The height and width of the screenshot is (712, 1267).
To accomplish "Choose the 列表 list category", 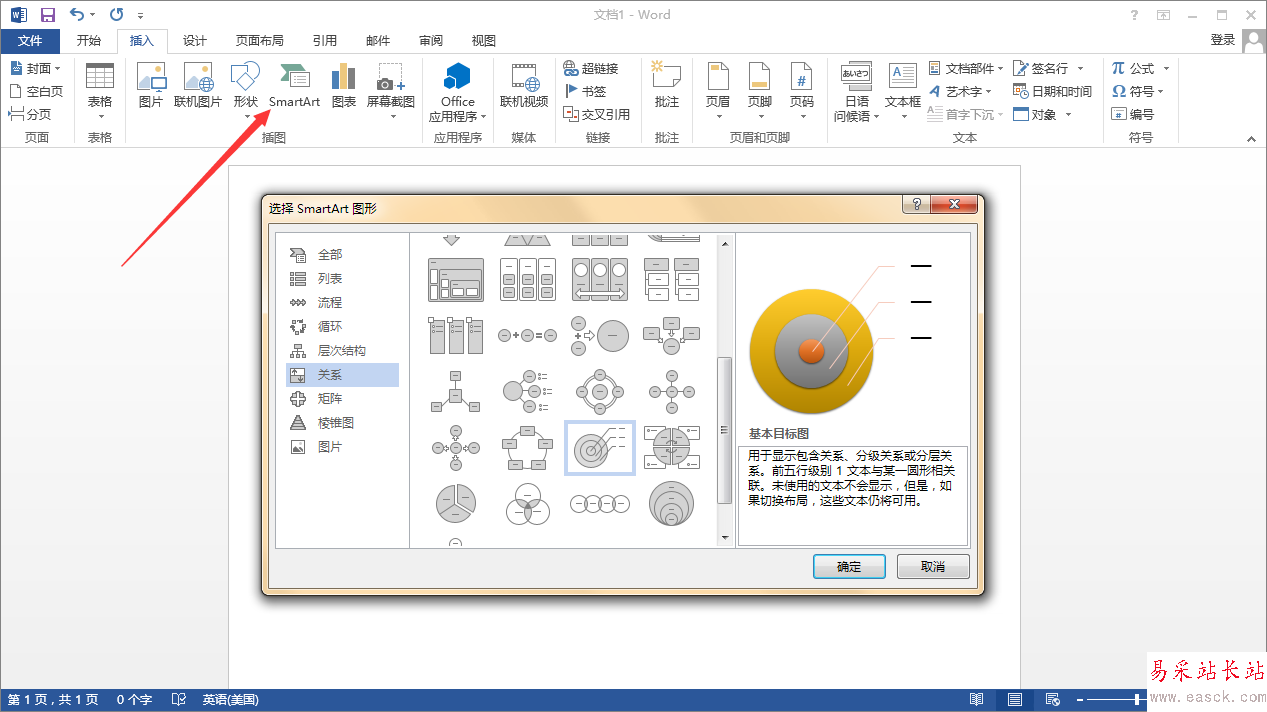I will coord(342,279).
